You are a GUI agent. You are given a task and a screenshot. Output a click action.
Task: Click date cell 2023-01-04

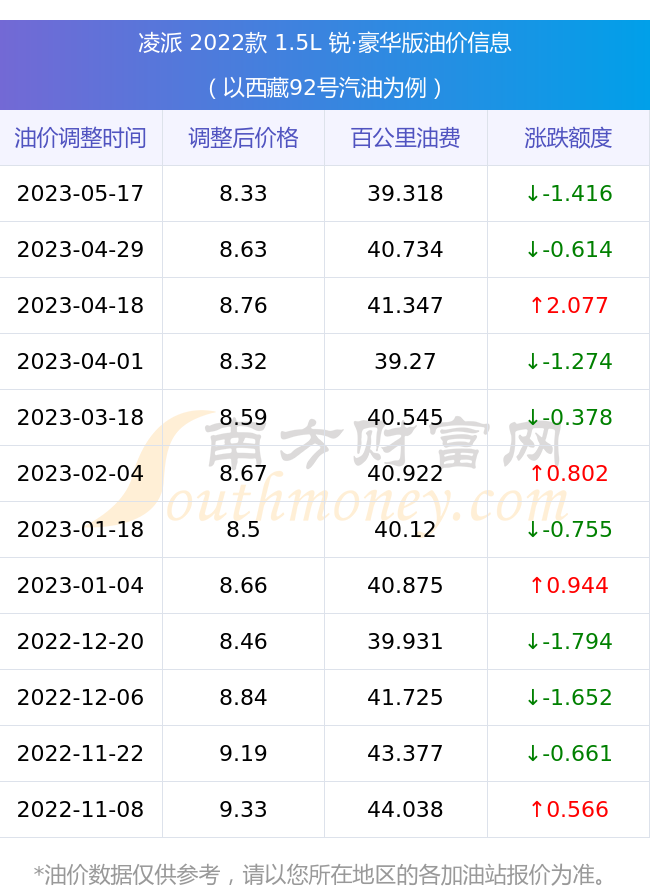coord(81,585)
